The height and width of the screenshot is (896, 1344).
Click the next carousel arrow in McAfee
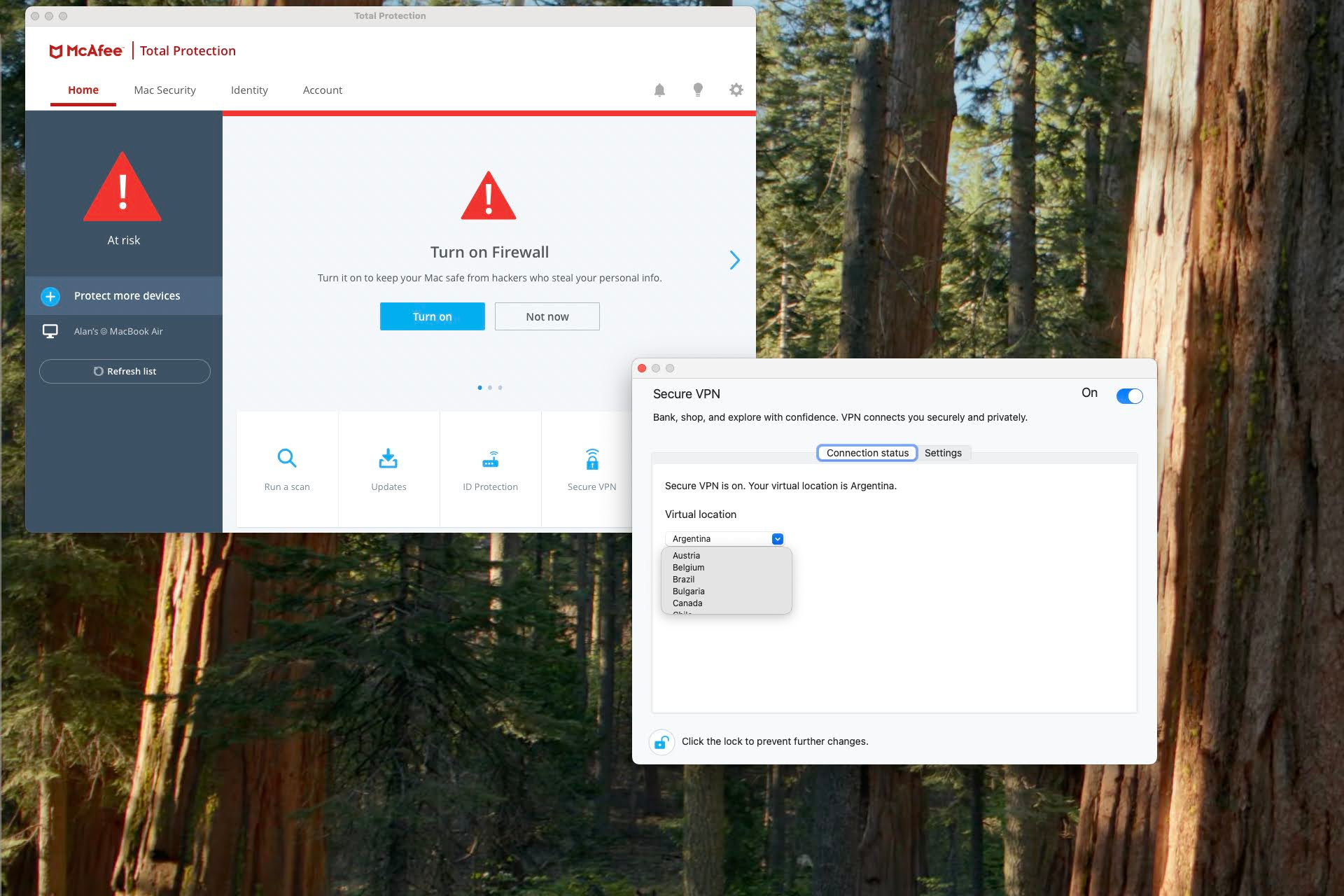[733, 259]
